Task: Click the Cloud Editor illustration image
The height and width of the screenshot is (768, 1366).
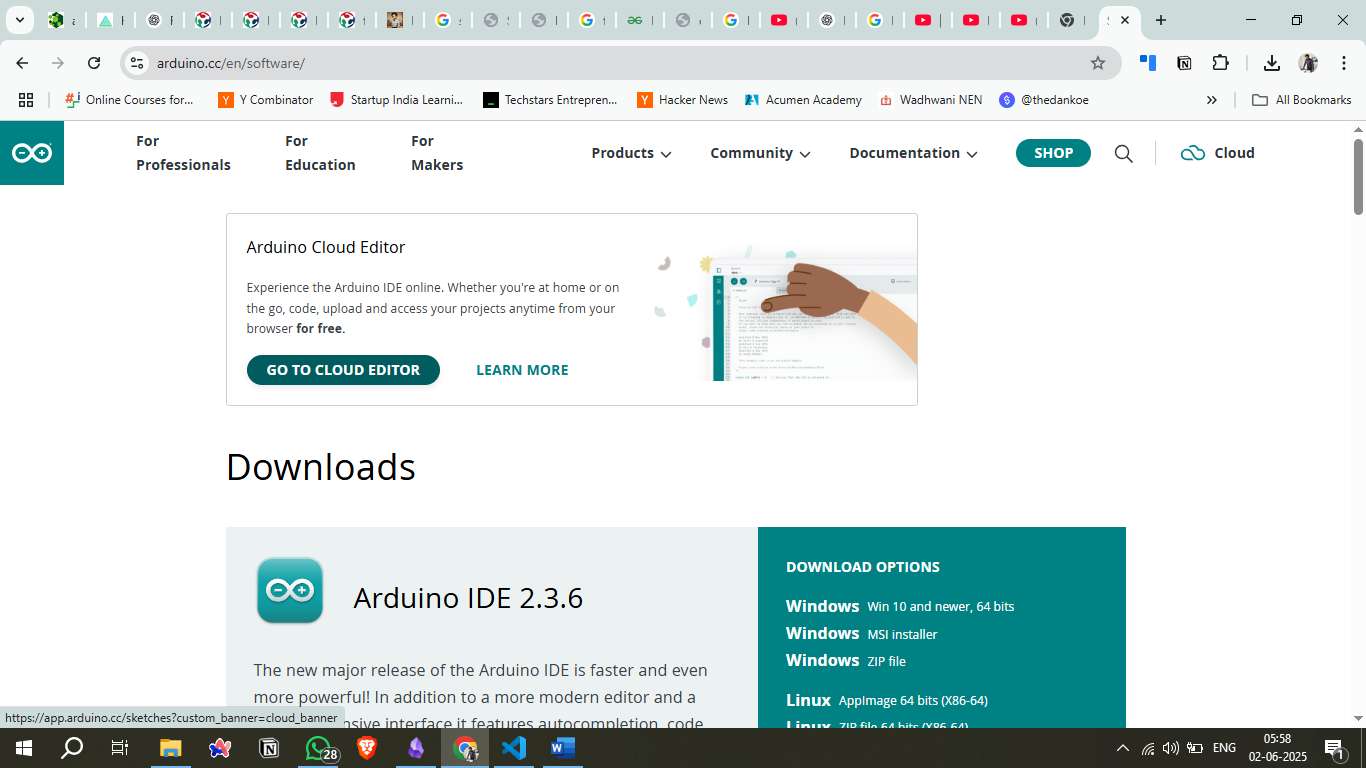Action: (784, 314)
